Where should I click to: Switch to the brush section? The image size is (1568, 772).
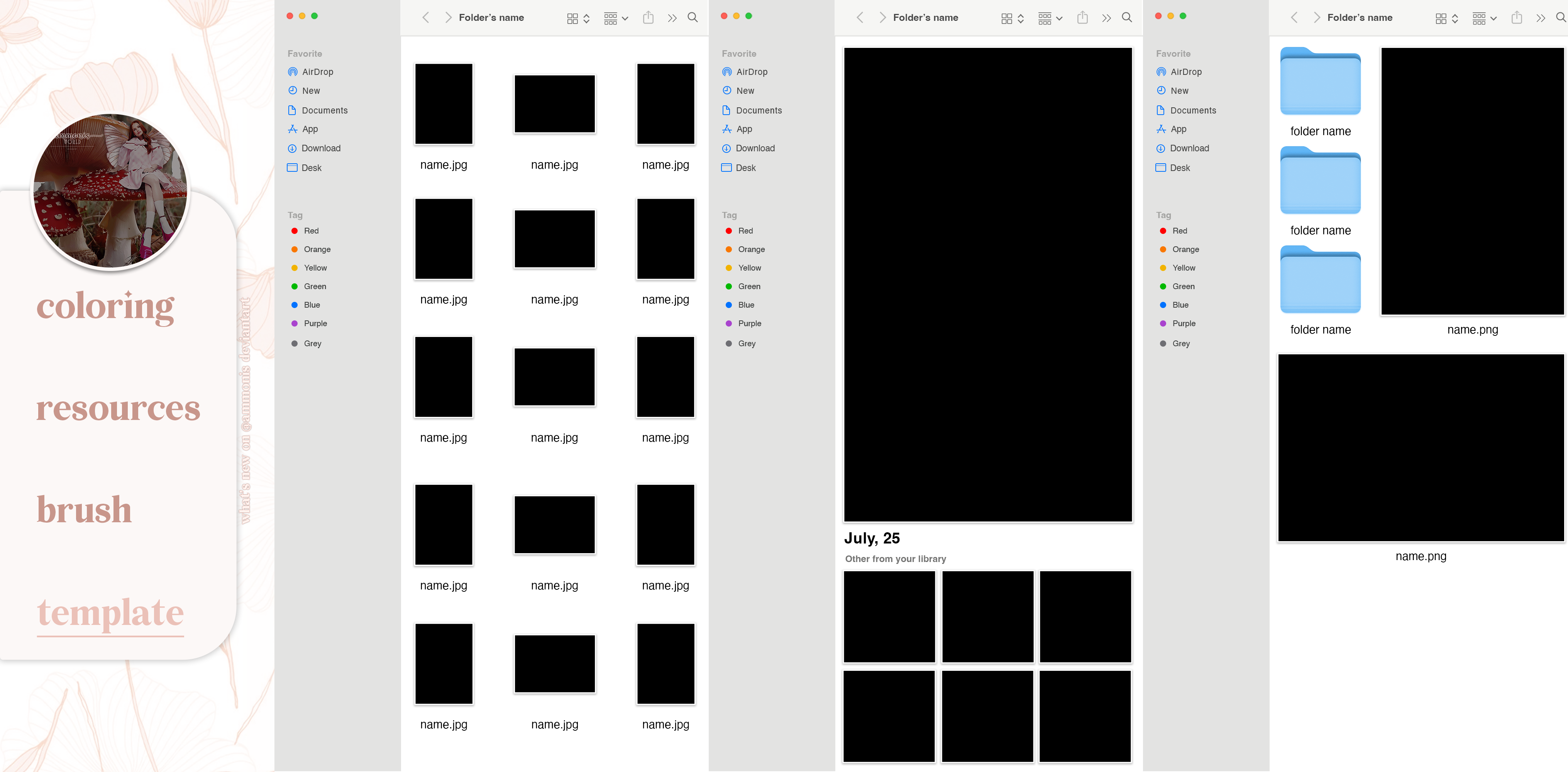point(84,510)
